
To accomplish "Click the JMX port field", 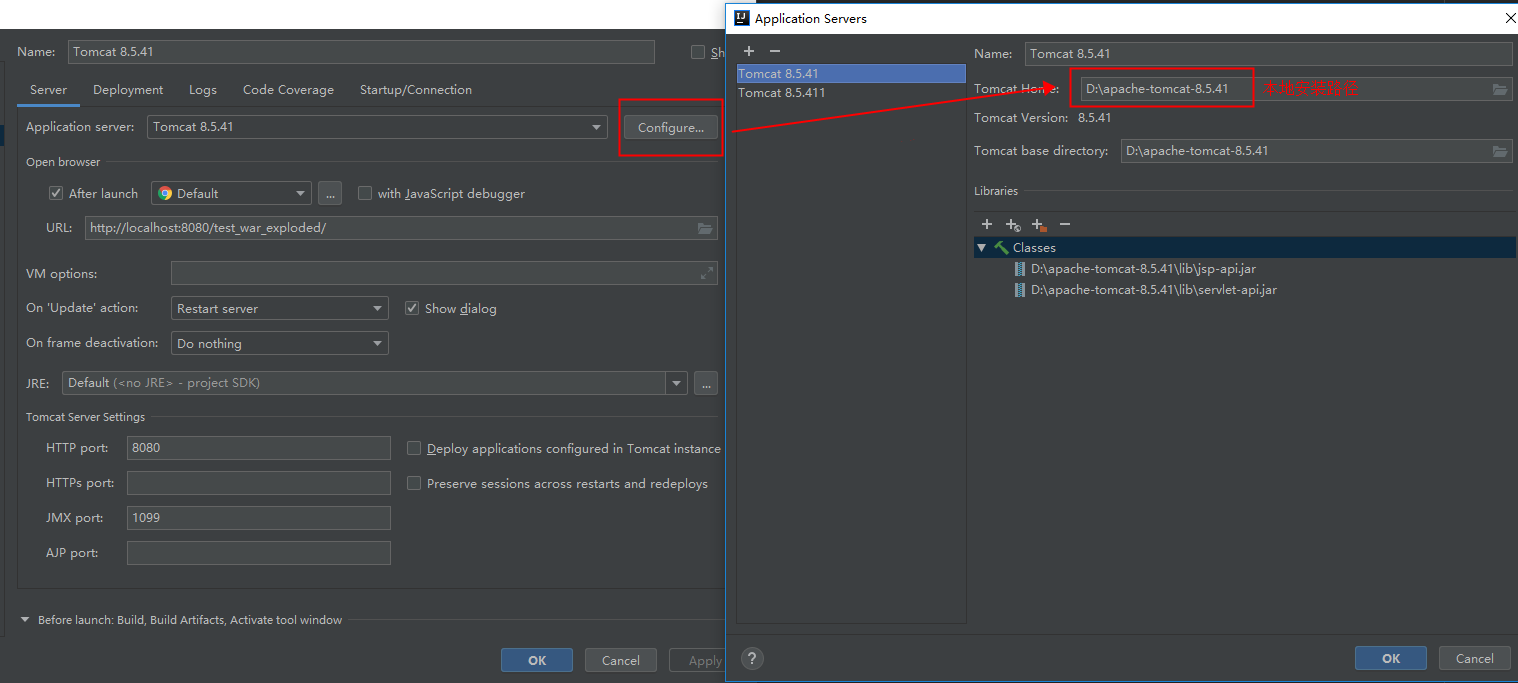I will click(259, 518).
